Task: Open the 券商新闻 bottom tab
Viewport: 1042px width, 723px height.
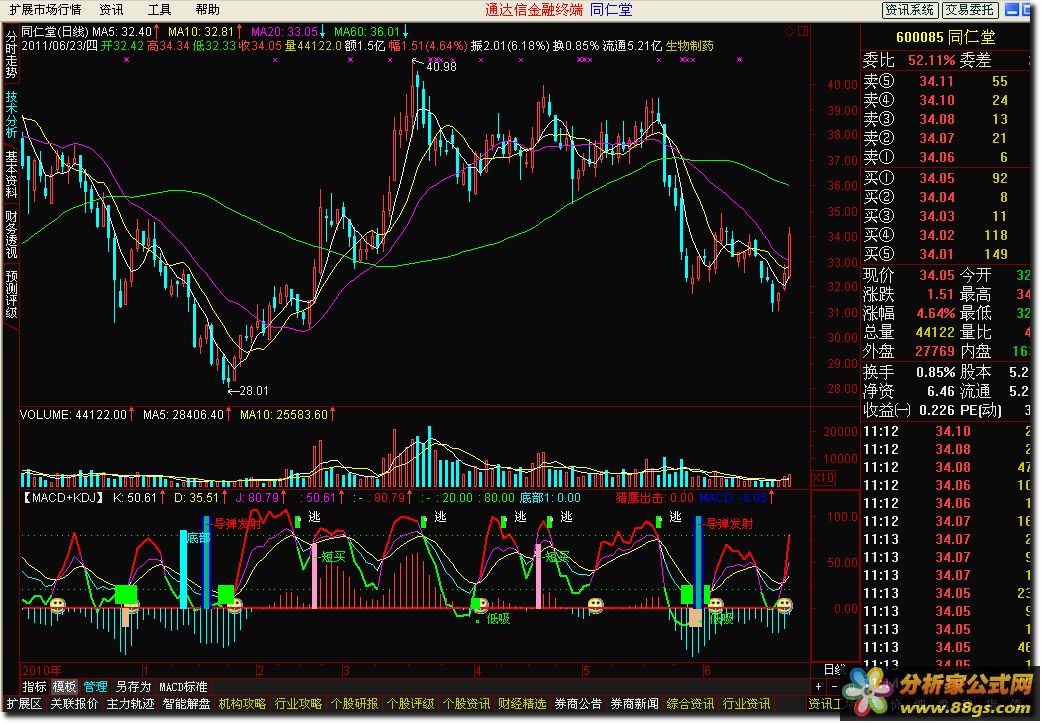Action: (x=634, y=704)
